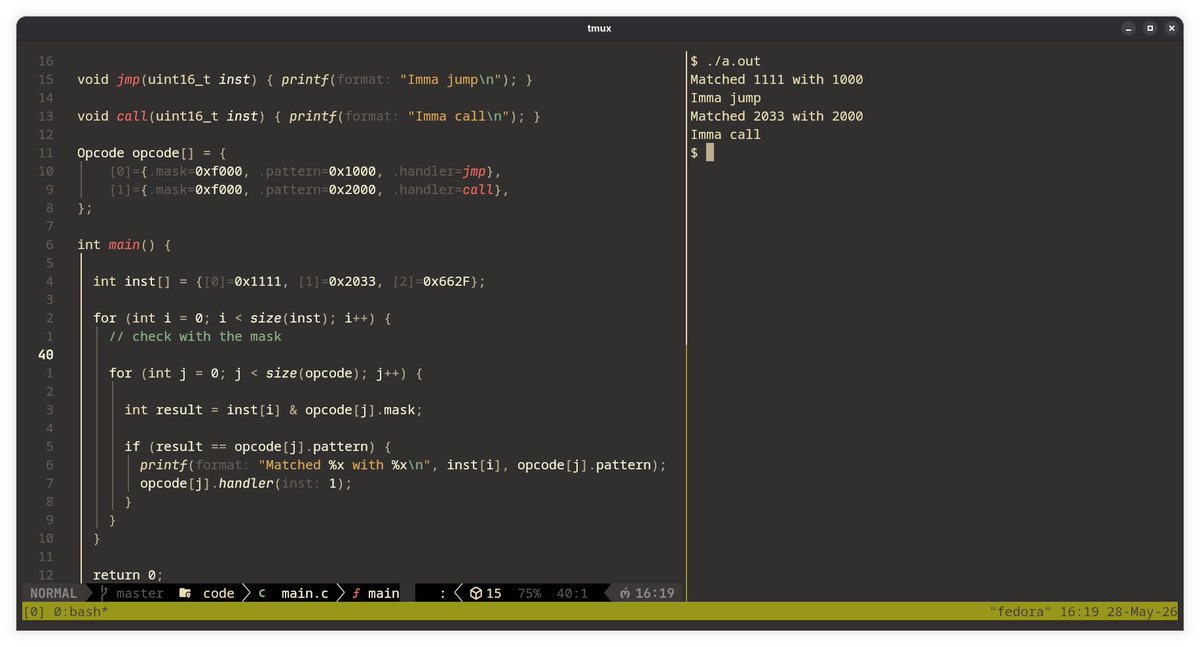Click the current line number 40
This screenshot has width=1200, height=647.
tap(46, 354)
